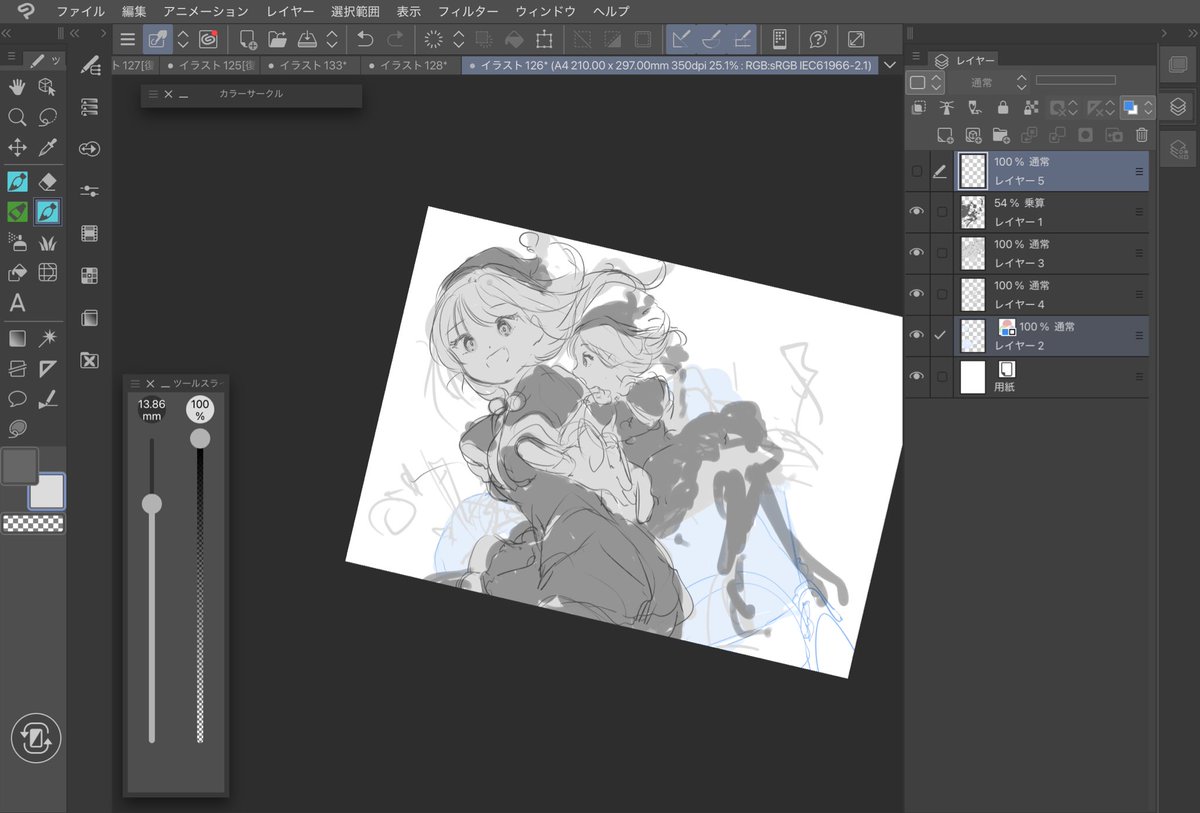Image resolution: width=1200 pixels, height=813 pixels.
Task: Open Clip Studio via the spiral icon
Action: (x=208, y=40)
